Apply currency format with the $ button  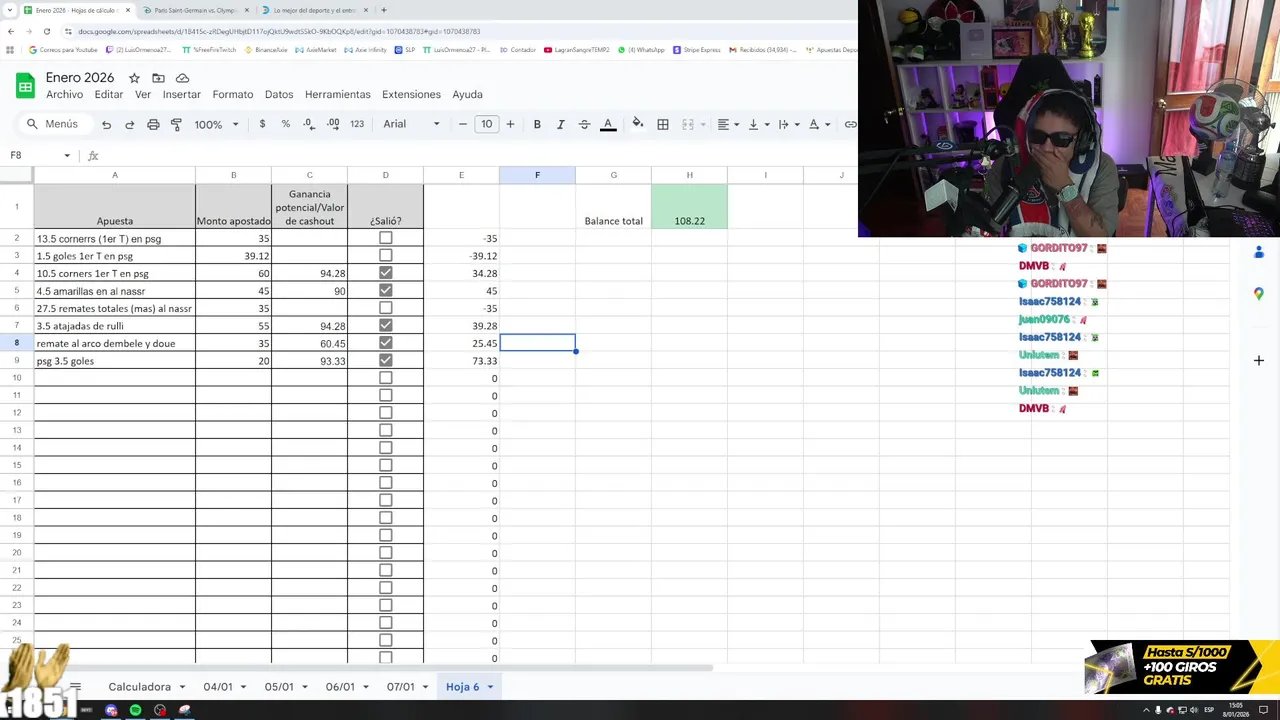click(262, 124)
